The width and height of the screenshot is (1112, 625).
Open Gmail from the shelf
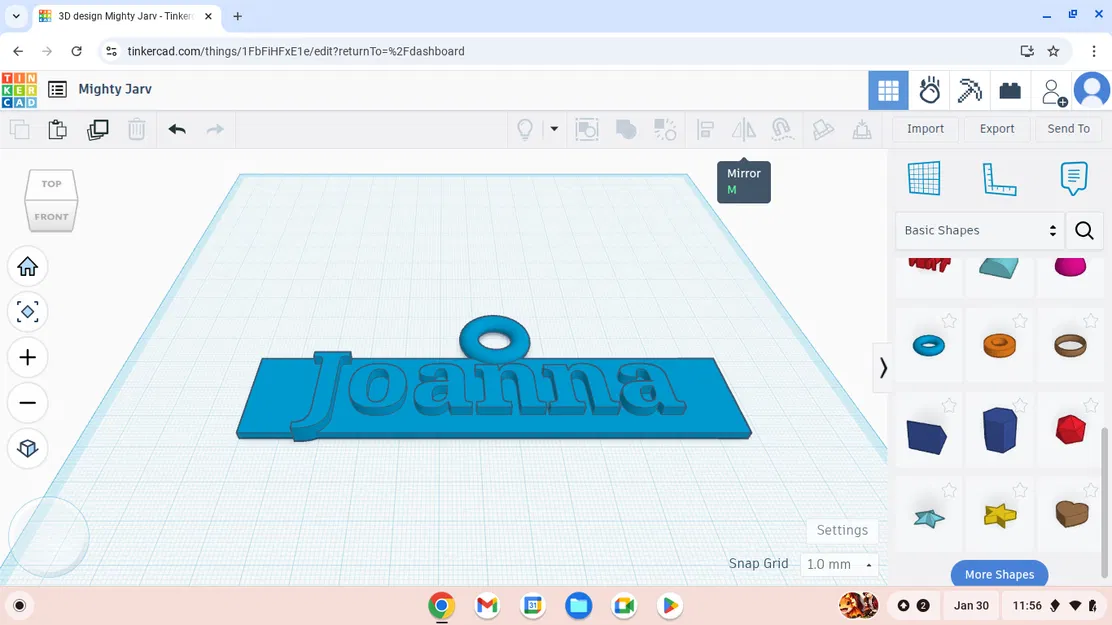coord(487,605)
